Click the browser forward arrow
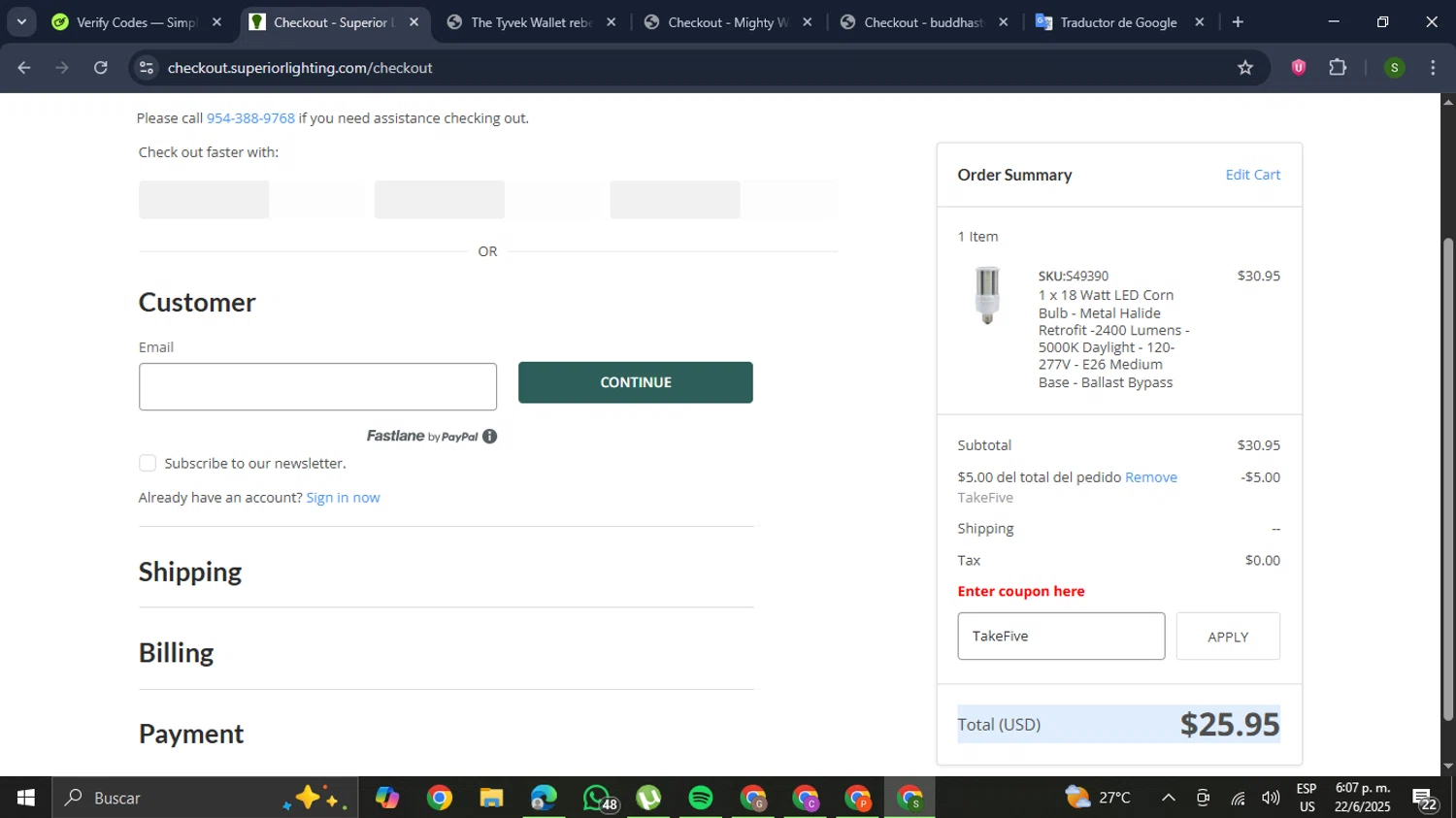 pos(62,68)
